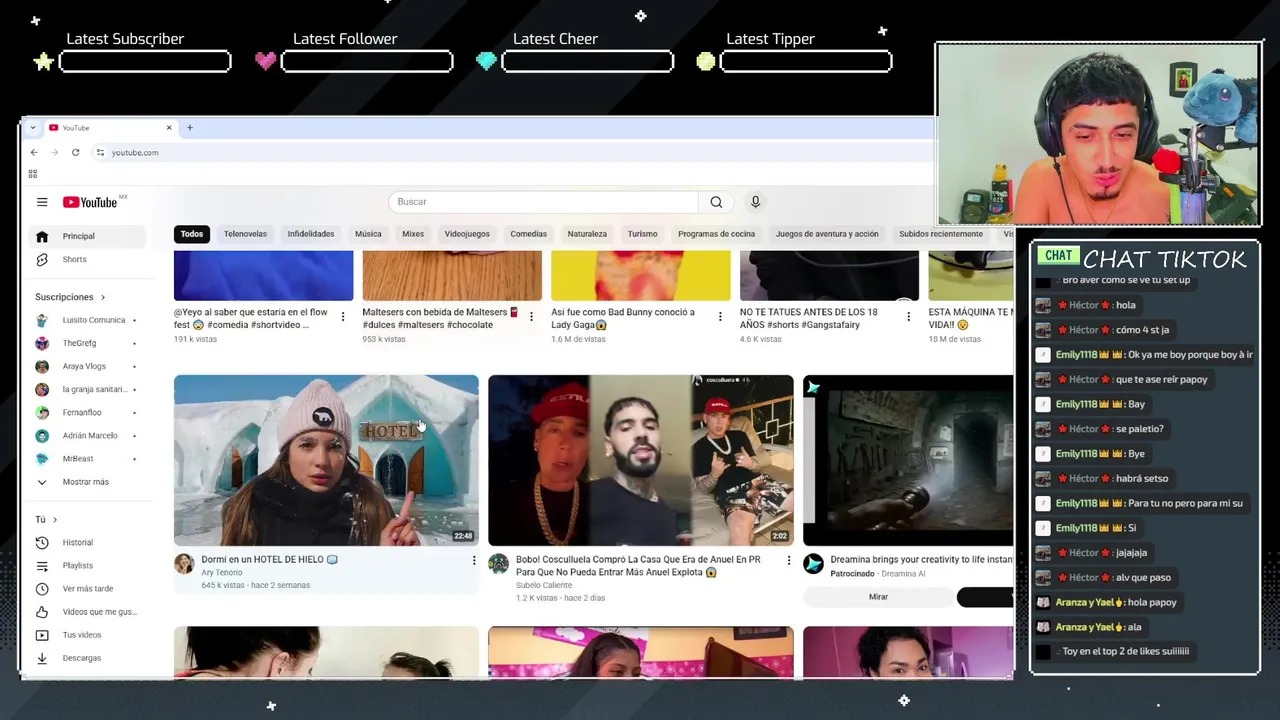Select the Videojuegos filter chip

point(467,234)
